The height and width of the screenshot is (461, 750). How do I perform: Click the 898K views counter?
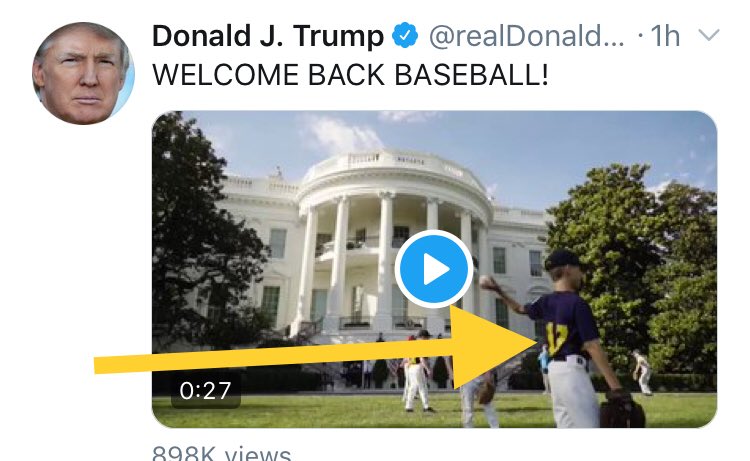click(221, 453)
